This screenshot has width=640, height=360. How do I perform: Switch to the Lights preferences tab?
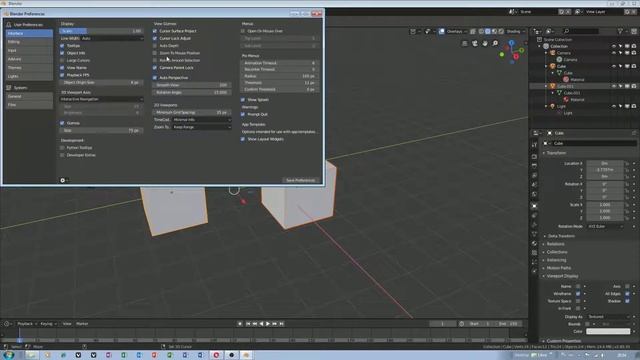(29, 76)
